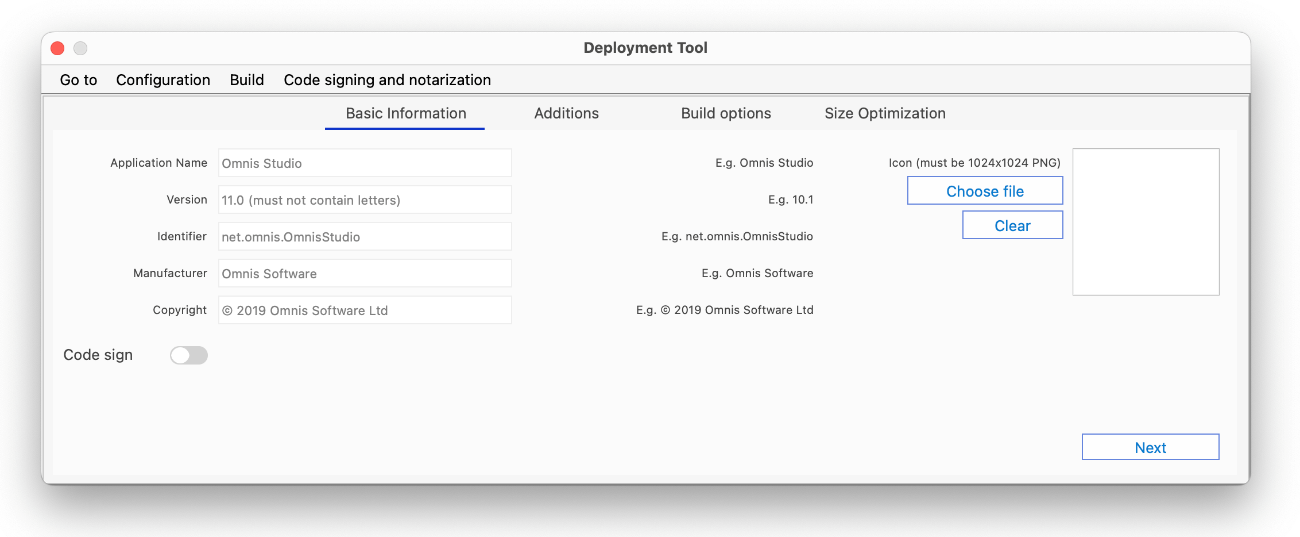This screenshot has width=1300, height=537.
Task: Switch to the Additions tab
Action: pos(566,114)
